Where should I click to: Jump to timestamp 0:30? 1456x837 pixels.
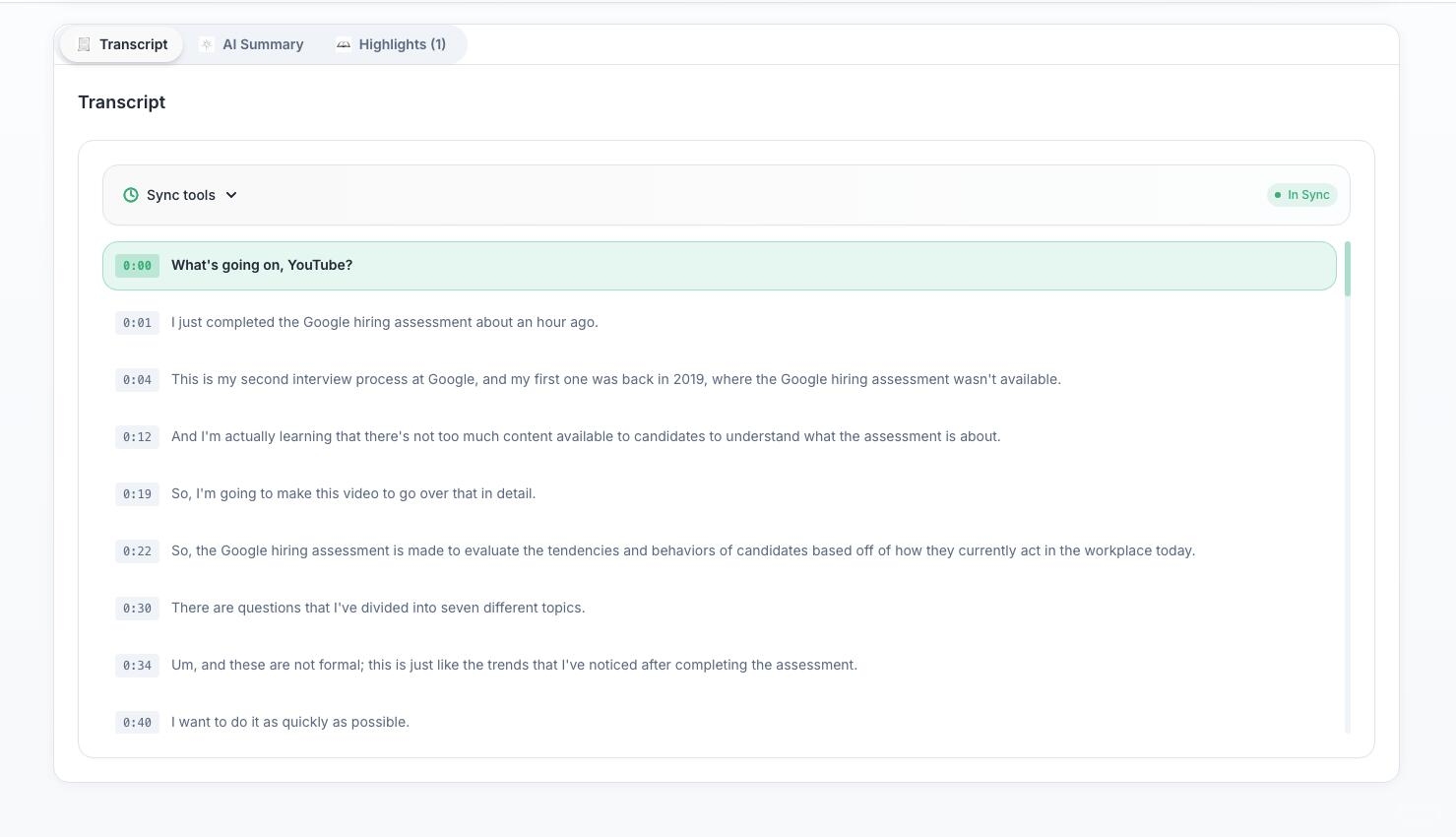[137, 609]
